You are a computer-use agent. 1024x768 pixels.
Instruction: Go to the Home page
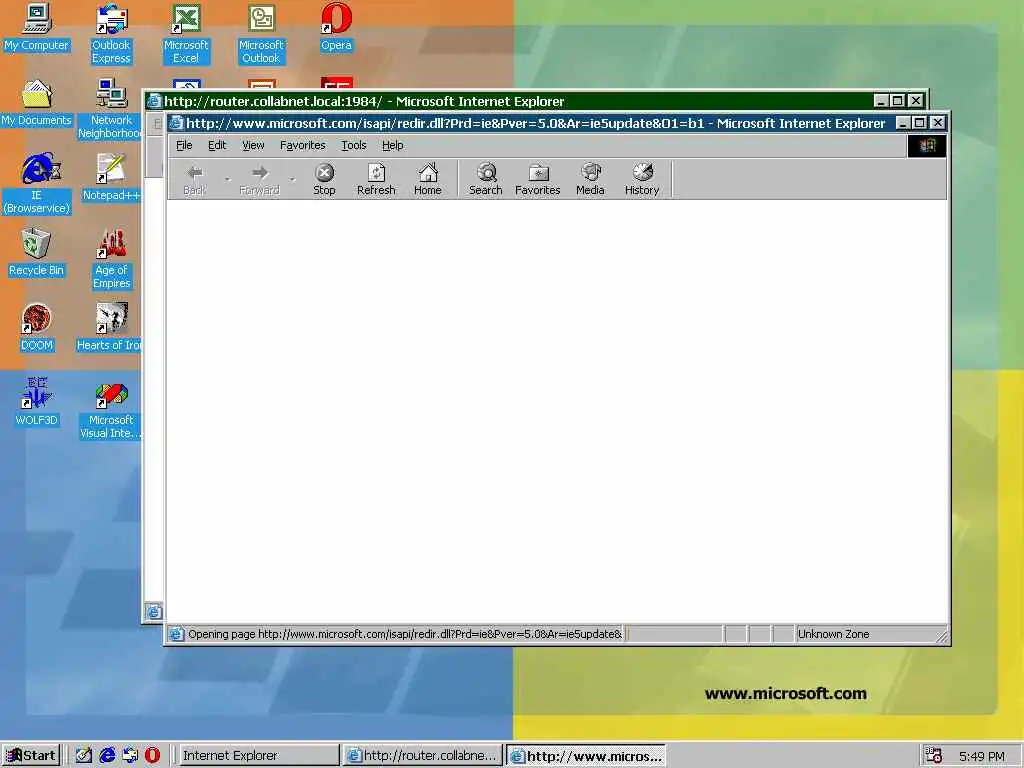(x=428, y=180)
